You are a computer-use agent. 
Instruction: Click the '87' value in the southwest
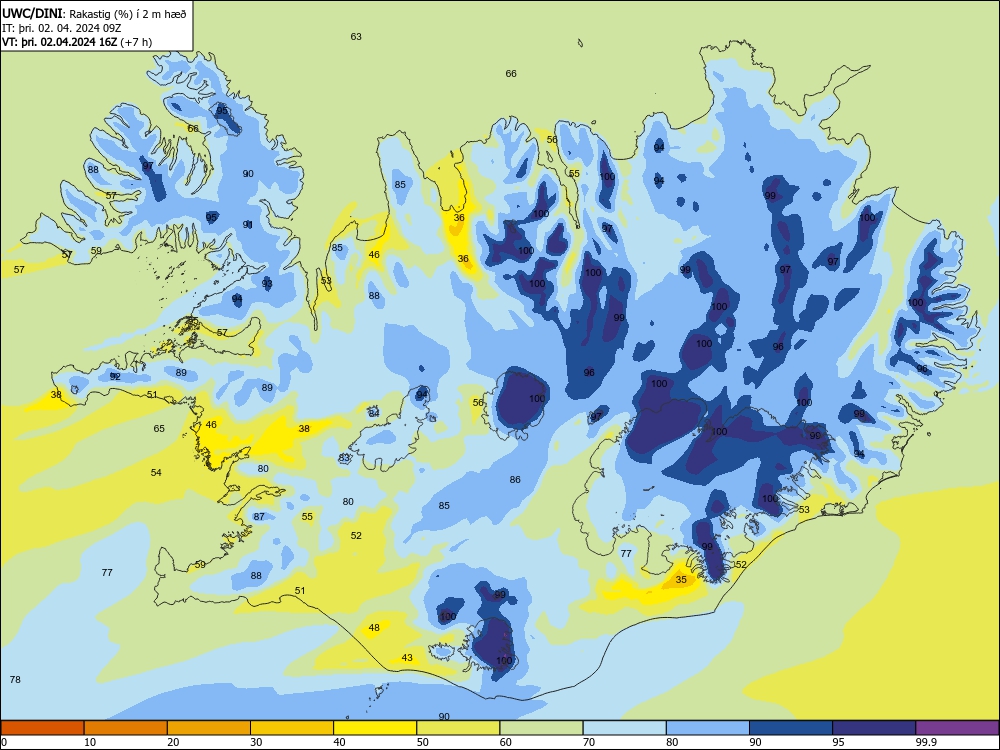259,517
